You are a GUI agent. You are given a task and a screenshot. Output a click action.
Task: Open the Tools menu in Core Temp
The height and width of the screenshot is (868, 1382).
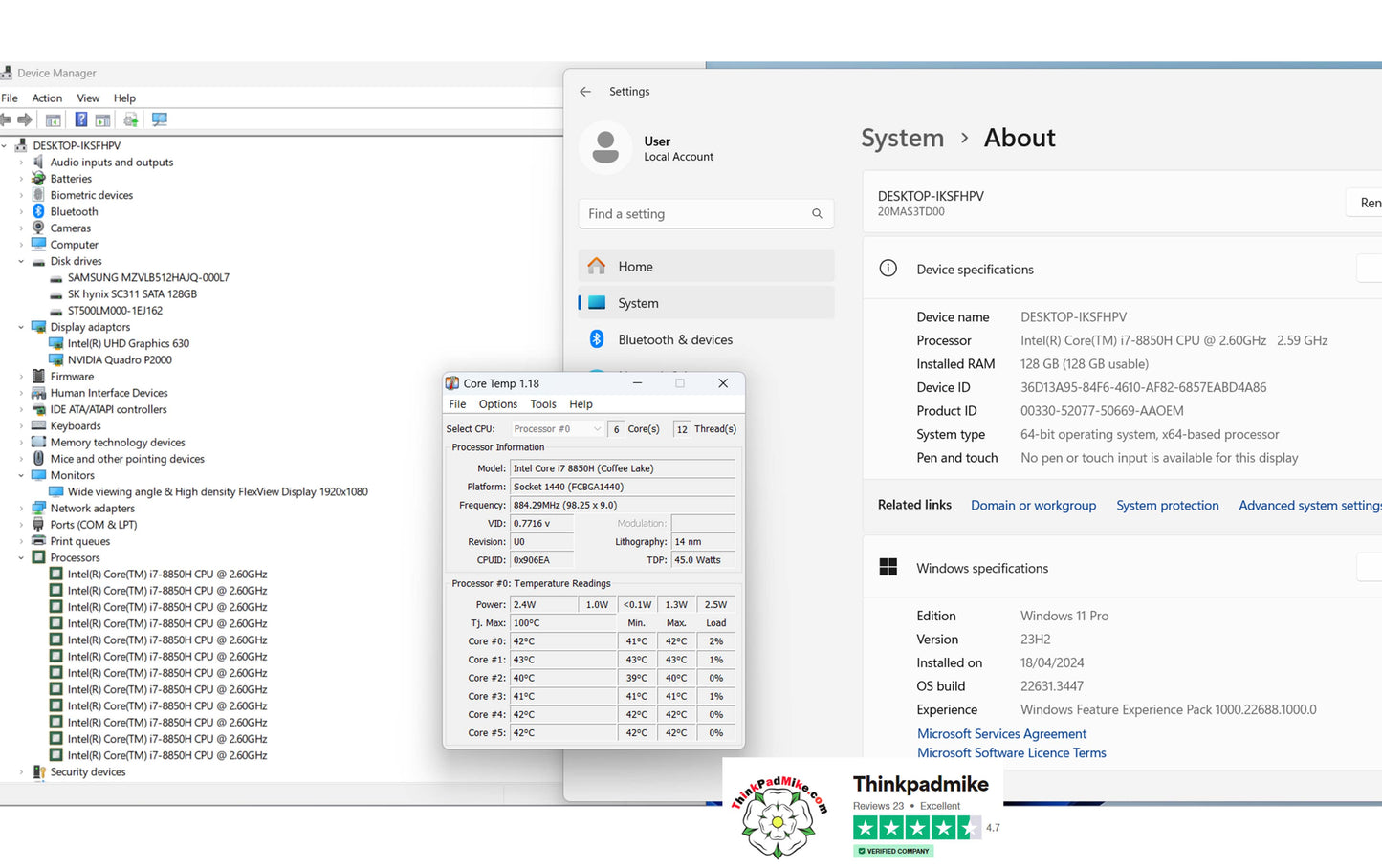pyautogui.click(x=543, y=404)
